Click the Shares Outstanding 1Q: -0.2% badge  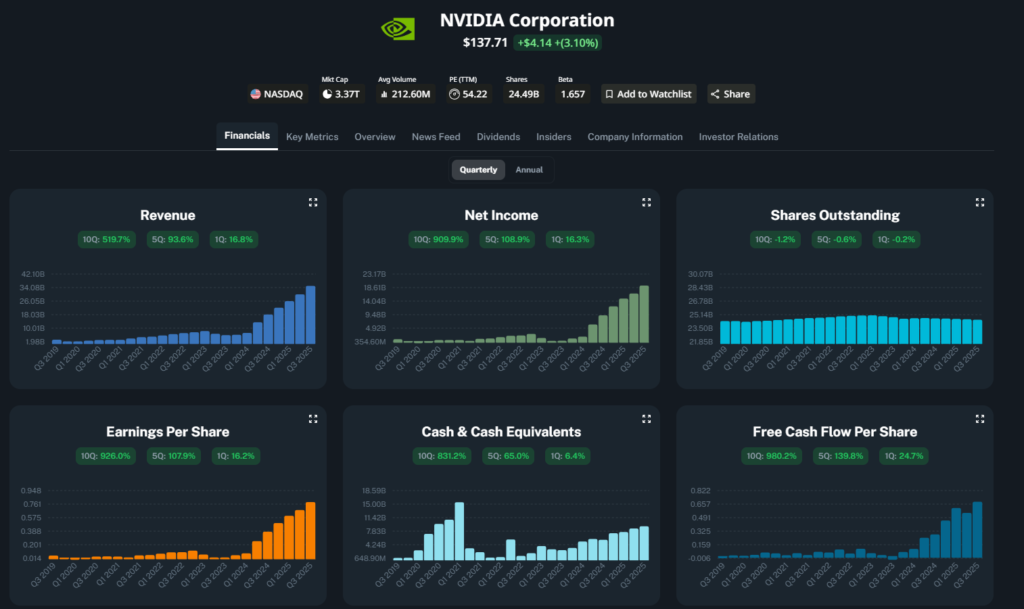(x=896, y=240)
